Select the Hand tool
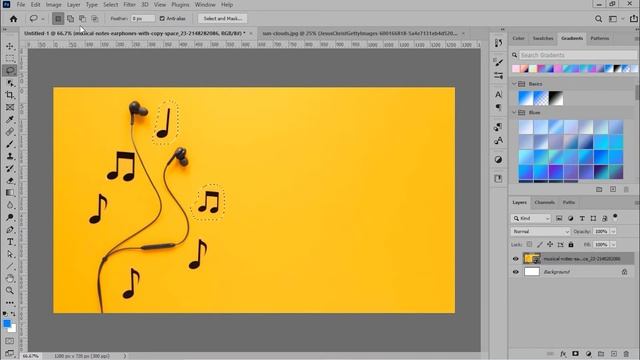Image resolution: width=640 pixels, height=360 pixels. click(x=10, y=278)
